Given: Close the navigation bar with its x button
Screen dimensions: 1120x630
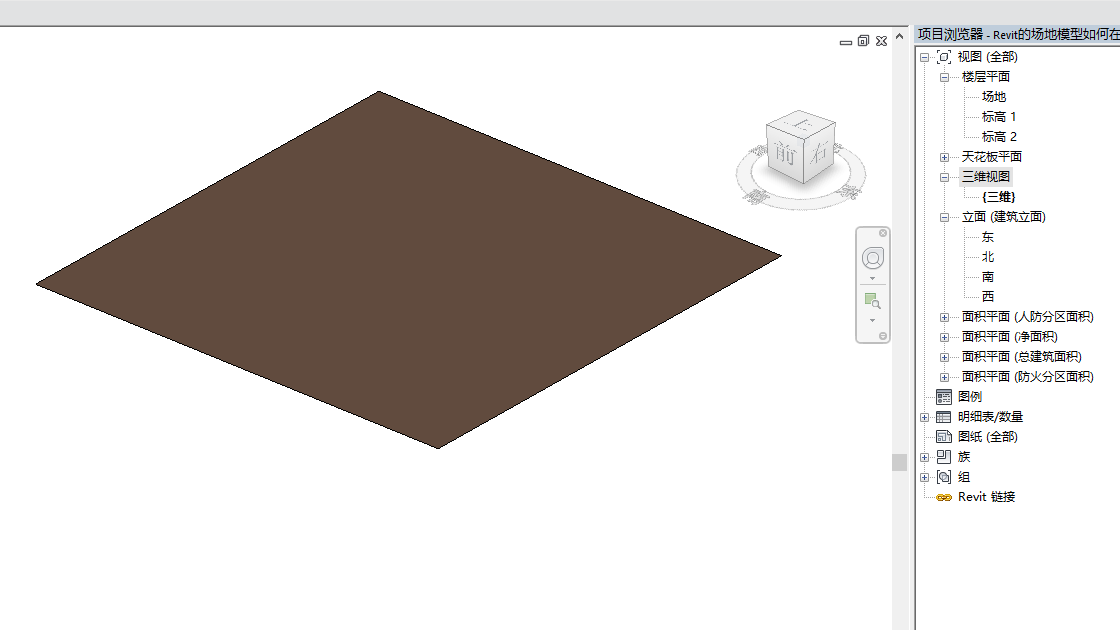Looking at the screenshot, I should pos(883,234).
